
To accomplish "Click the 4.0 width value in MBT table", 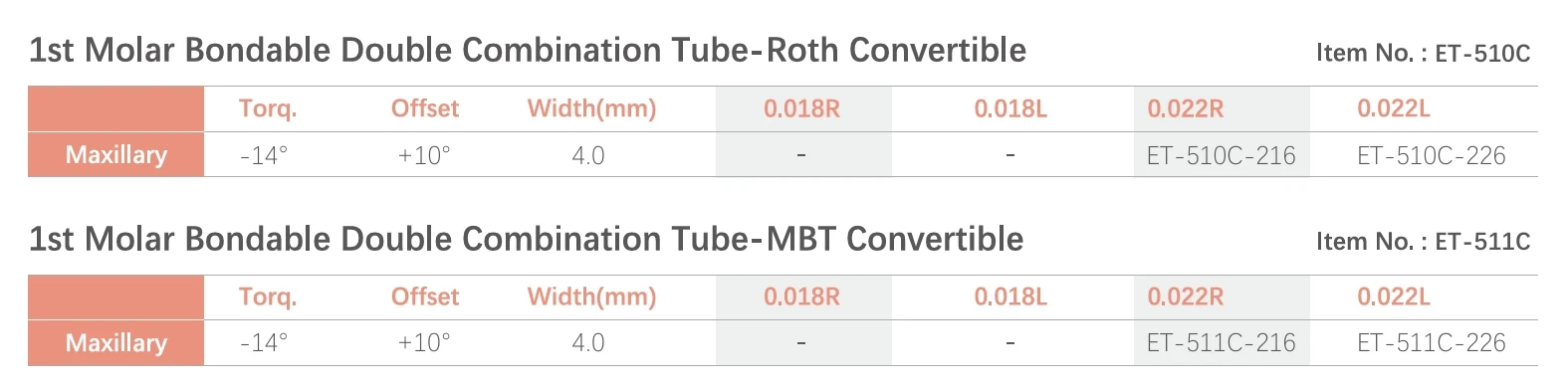I will click(587, 343).
